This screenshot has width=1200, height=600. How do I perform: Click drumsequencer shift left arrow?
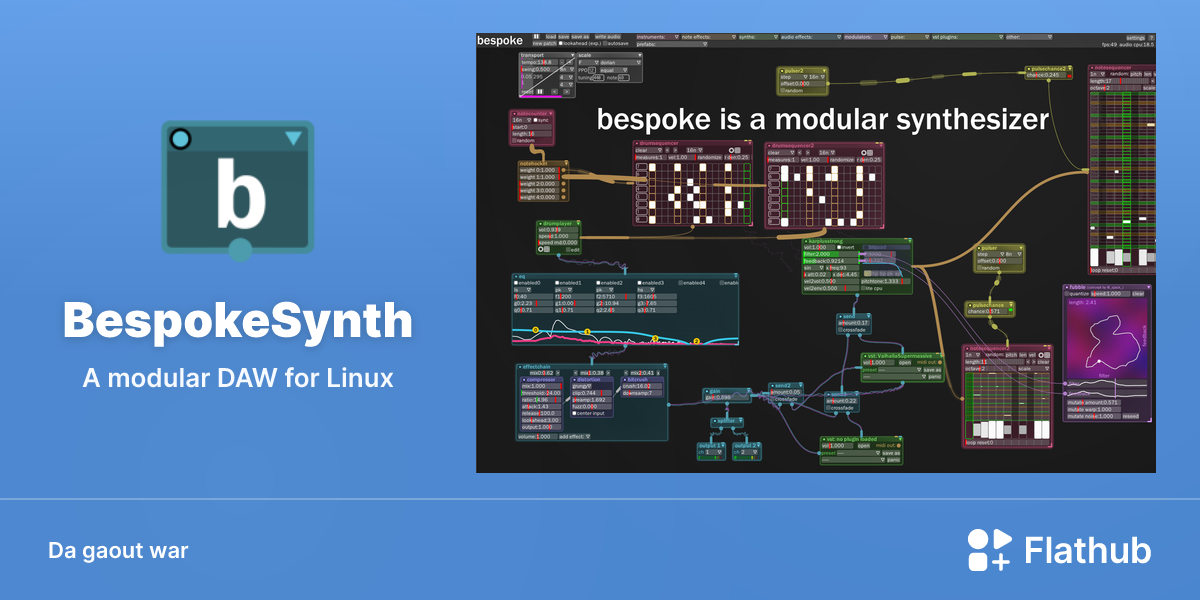[667, 150]
